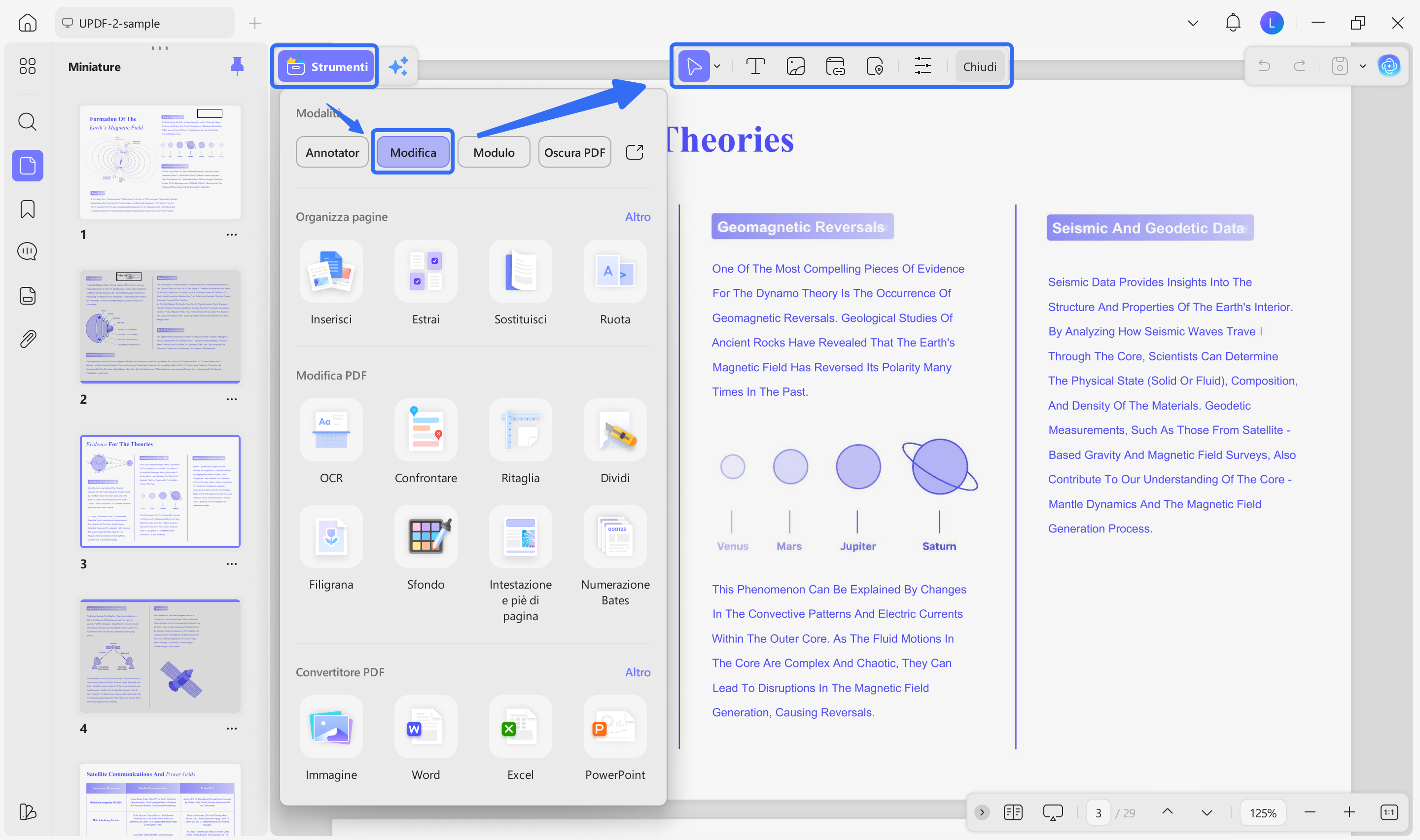Click Altro link in Organizza pagine
The image size is (1420, 840).
tap(637, 217)
